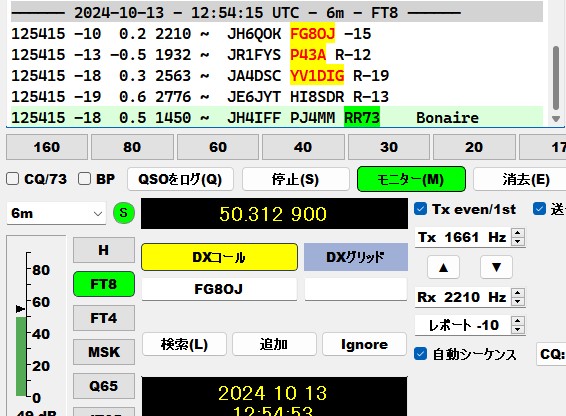The height and width of the screenshot is (416, 566).
Task: Switch to MSK mode
Action: pos(104,352)
